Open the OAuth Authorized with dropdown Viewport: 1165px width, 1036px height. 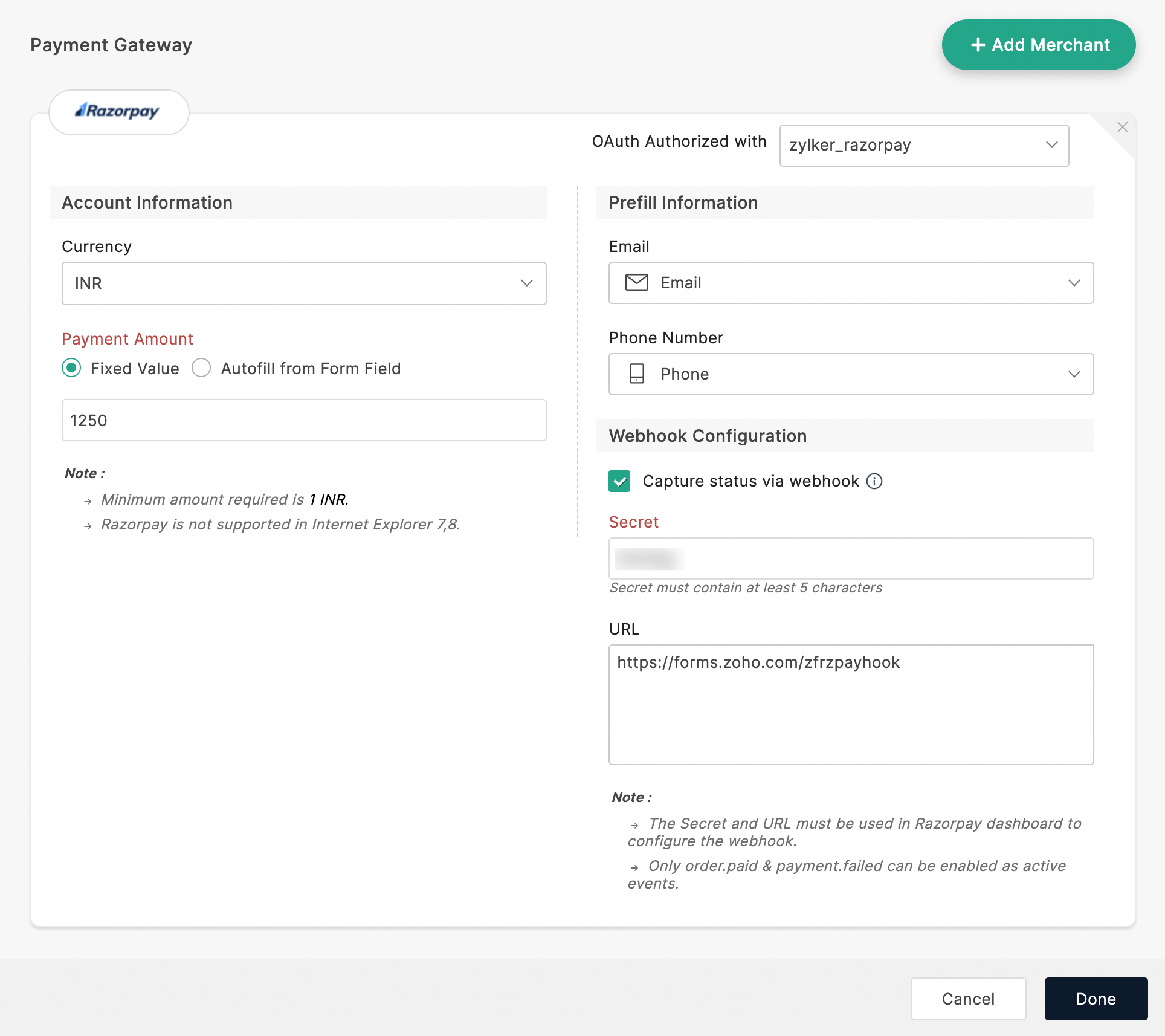(924, 145)
